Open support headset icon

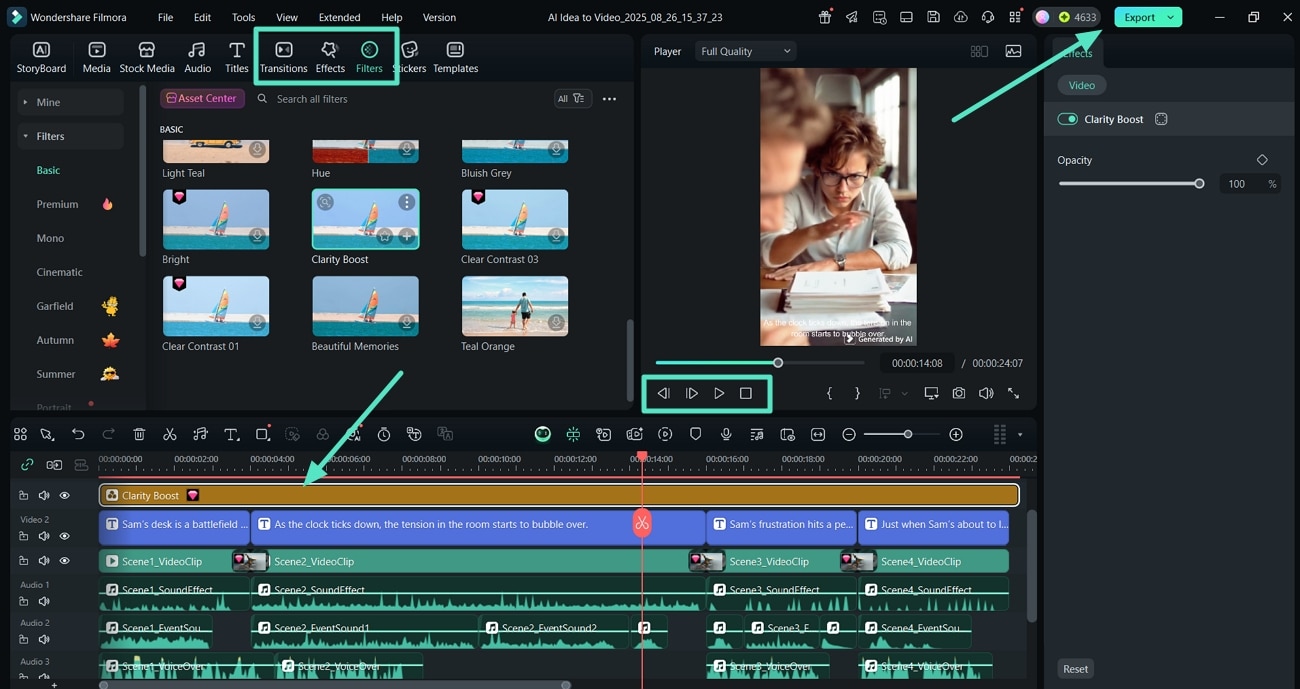pyautogui.click(x=988, y=17)
